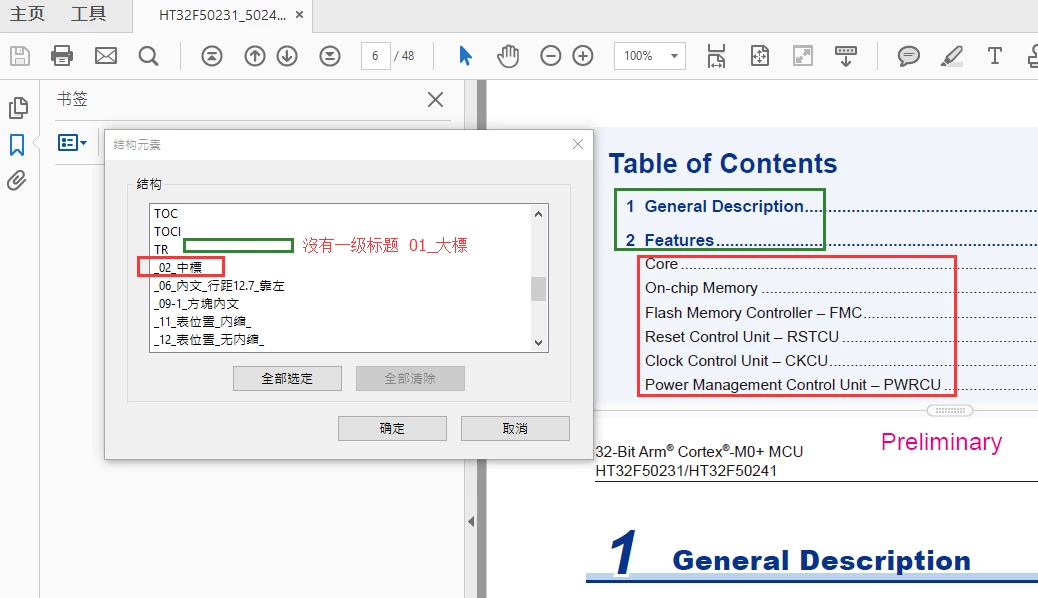This screenshot has height=598, width=1038.
Task: Open Features contents link
Action: pos(679,240)
